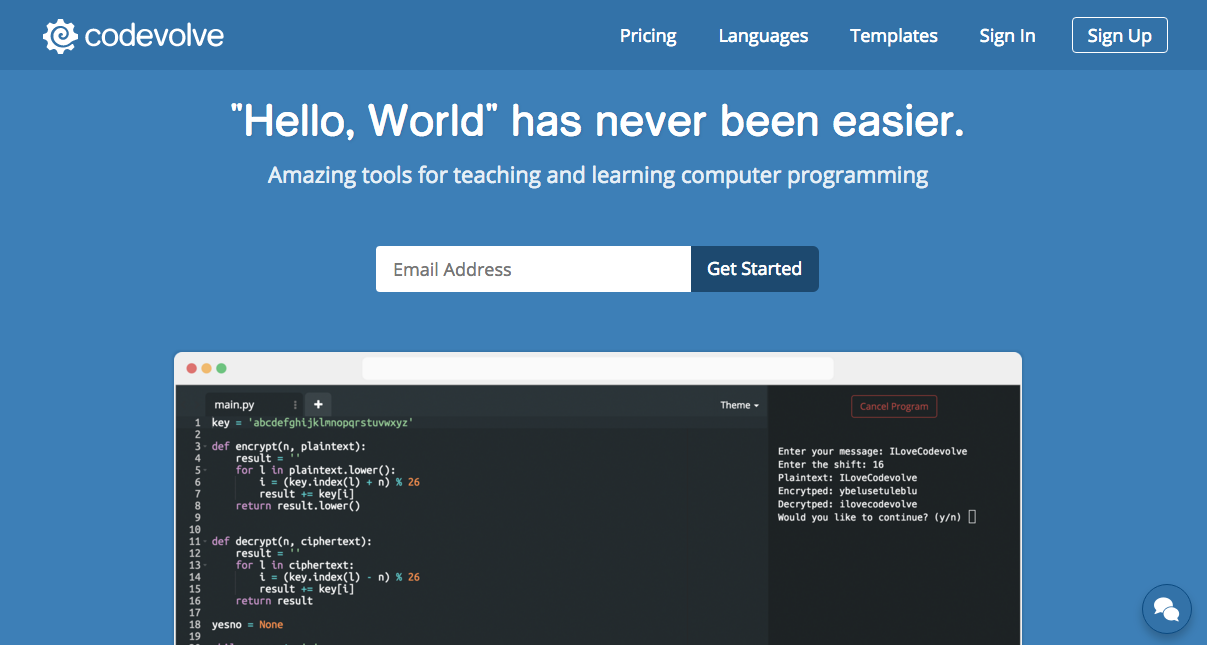Image resolution: width=1207 pixels, height=645 pixels.
Task: Open main.py tab options dots
Action: pos(295,405)
